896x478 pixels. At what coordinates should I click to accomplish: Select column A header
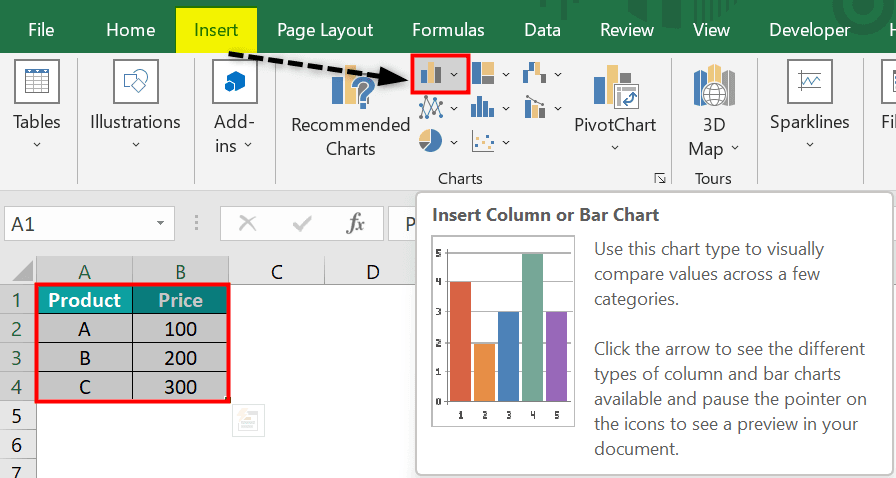click(85, 271)
